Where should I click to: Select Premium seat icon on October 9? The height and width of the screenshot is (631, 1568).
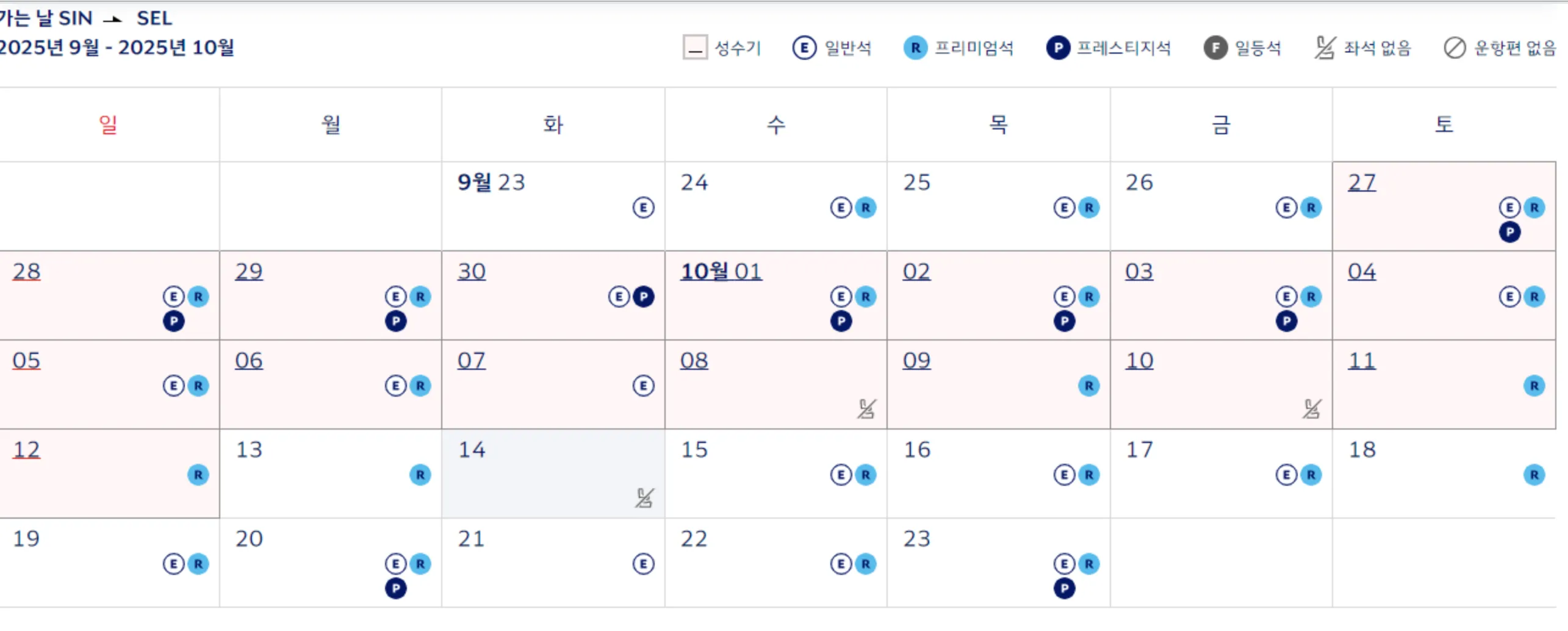pyautogui.click(x=1088, y=386)
